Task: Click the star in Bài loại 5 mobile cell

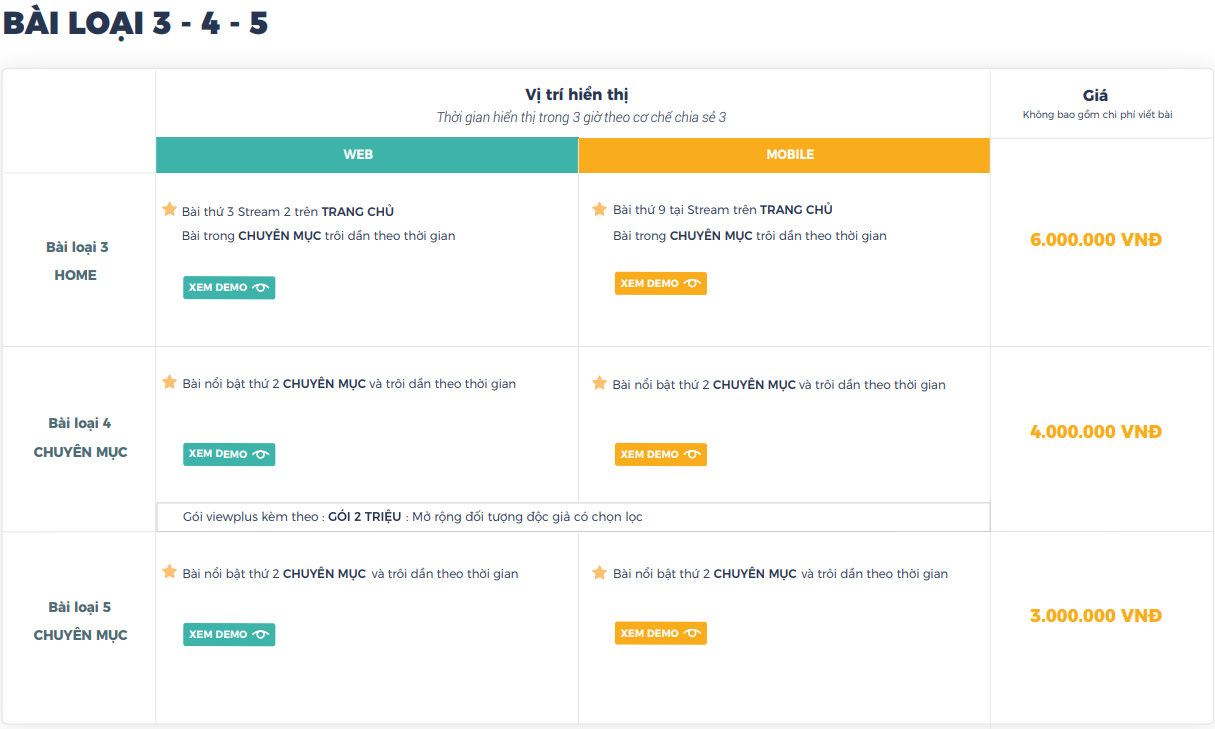Action: pos(599,573)
